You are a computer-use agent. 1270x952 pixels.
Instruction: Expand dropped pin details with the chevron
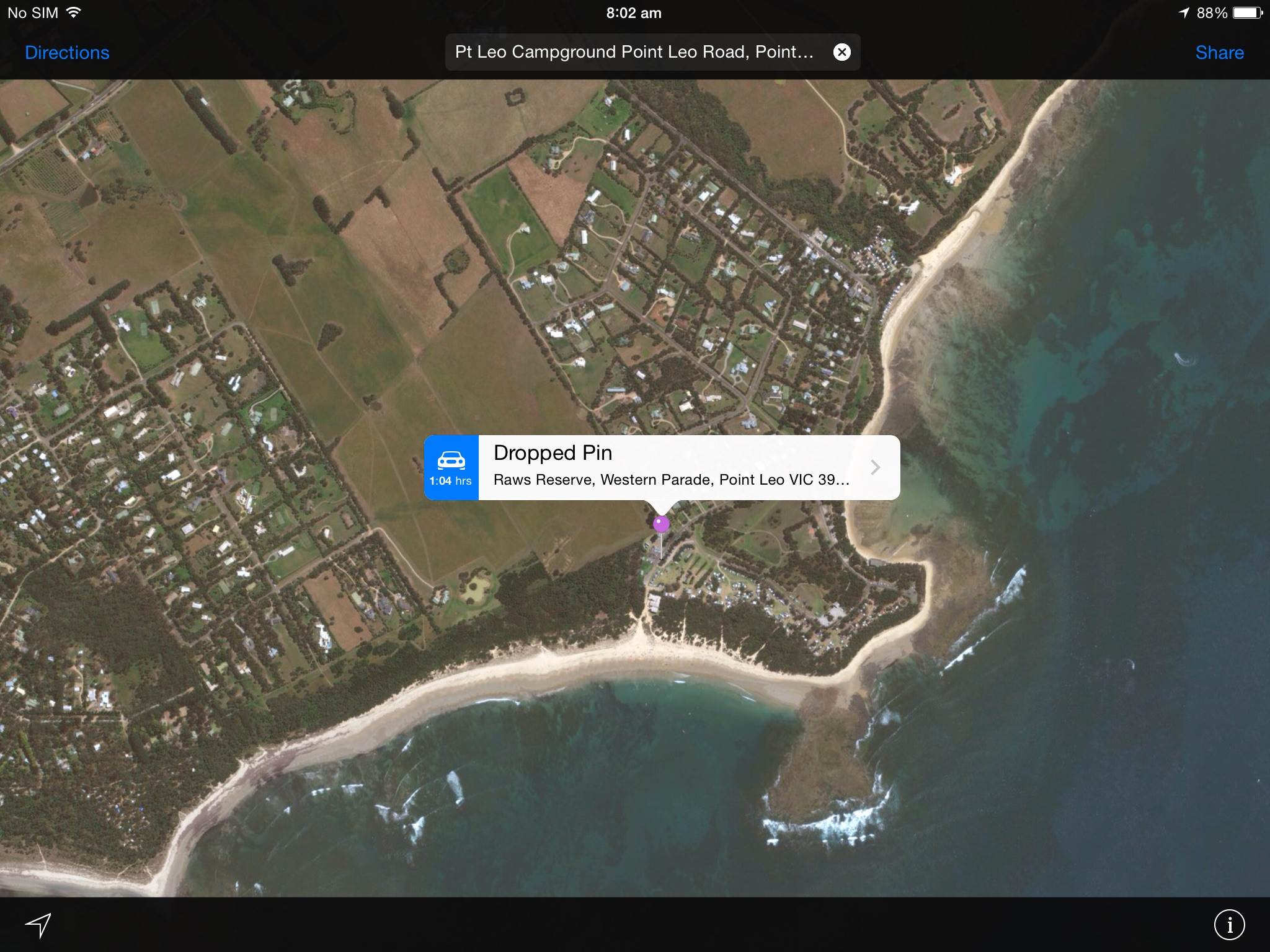tap(875, 467)
